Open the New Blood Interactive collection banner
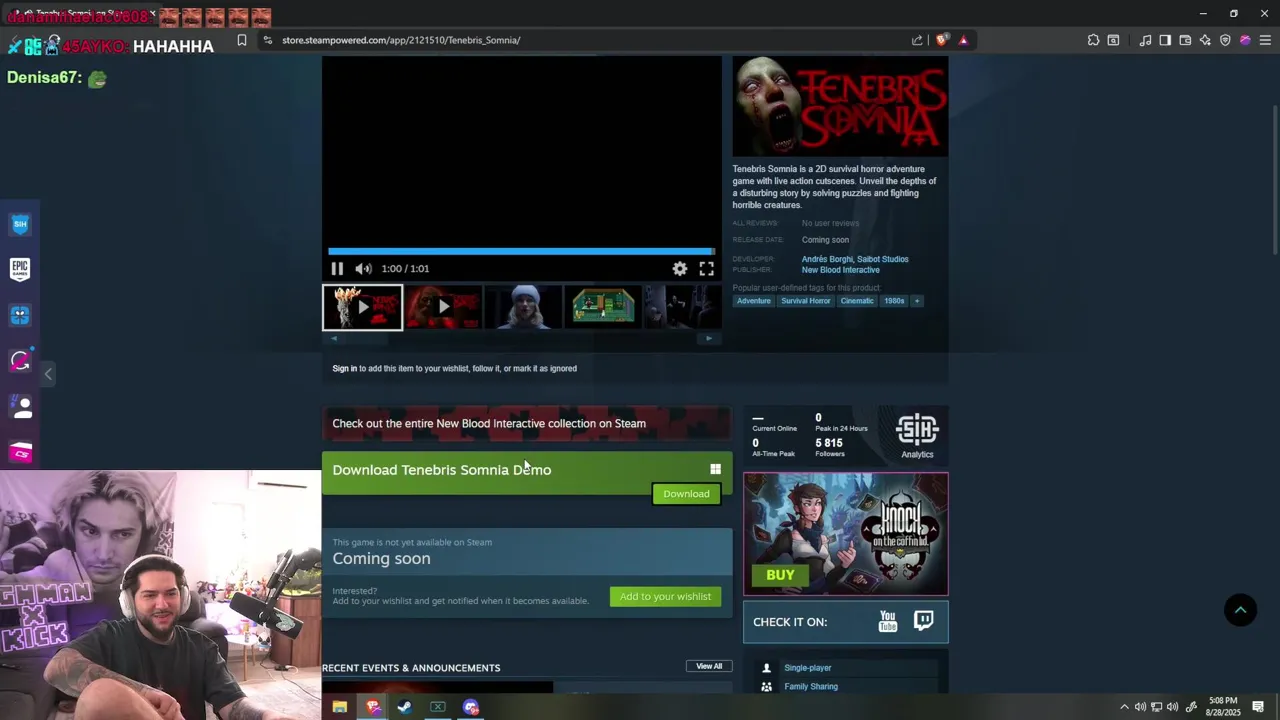Viewport: 1280px width, 720px height. tap(527, 423)
